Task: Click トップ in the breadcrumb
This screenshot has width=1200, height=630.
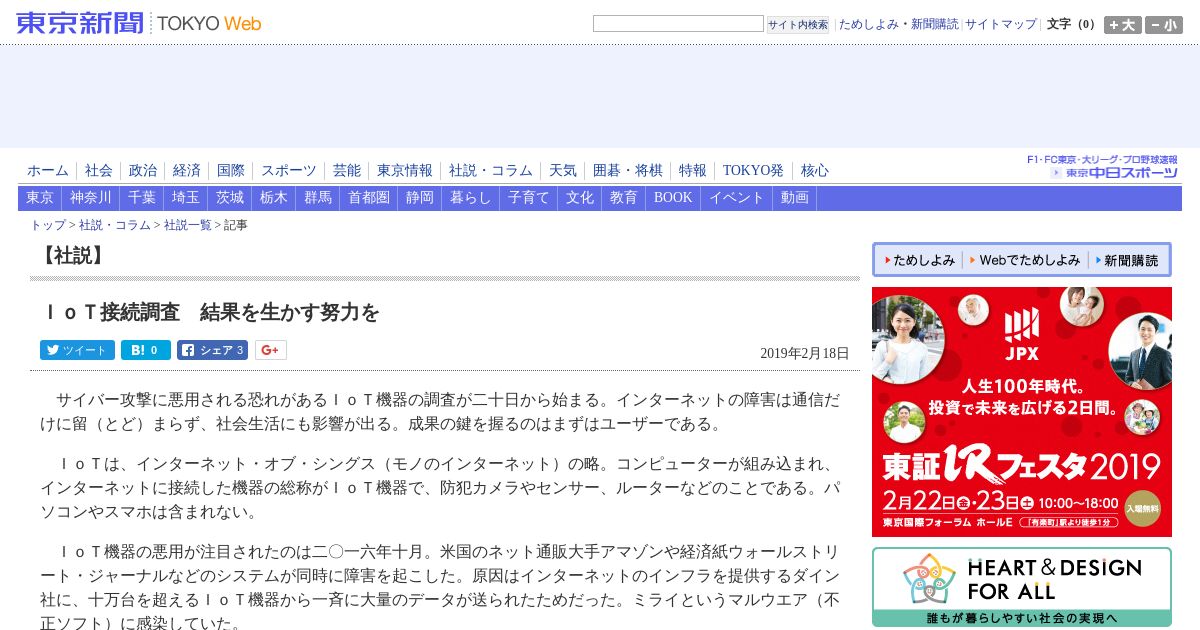Action: pyautogui.click(x=48, y=225)
